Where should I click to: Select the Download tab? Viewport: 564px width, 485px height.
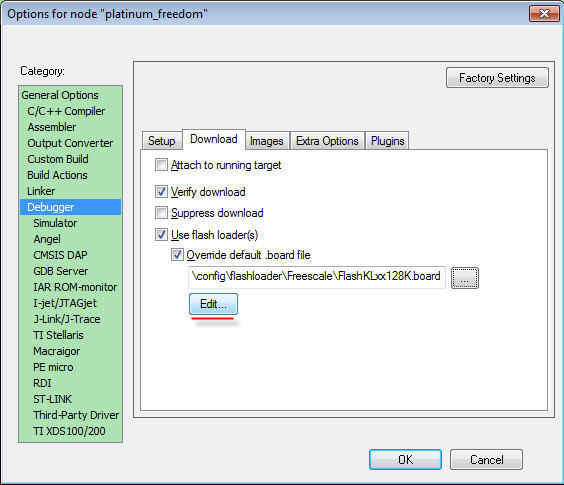click(x=214, y=139)
